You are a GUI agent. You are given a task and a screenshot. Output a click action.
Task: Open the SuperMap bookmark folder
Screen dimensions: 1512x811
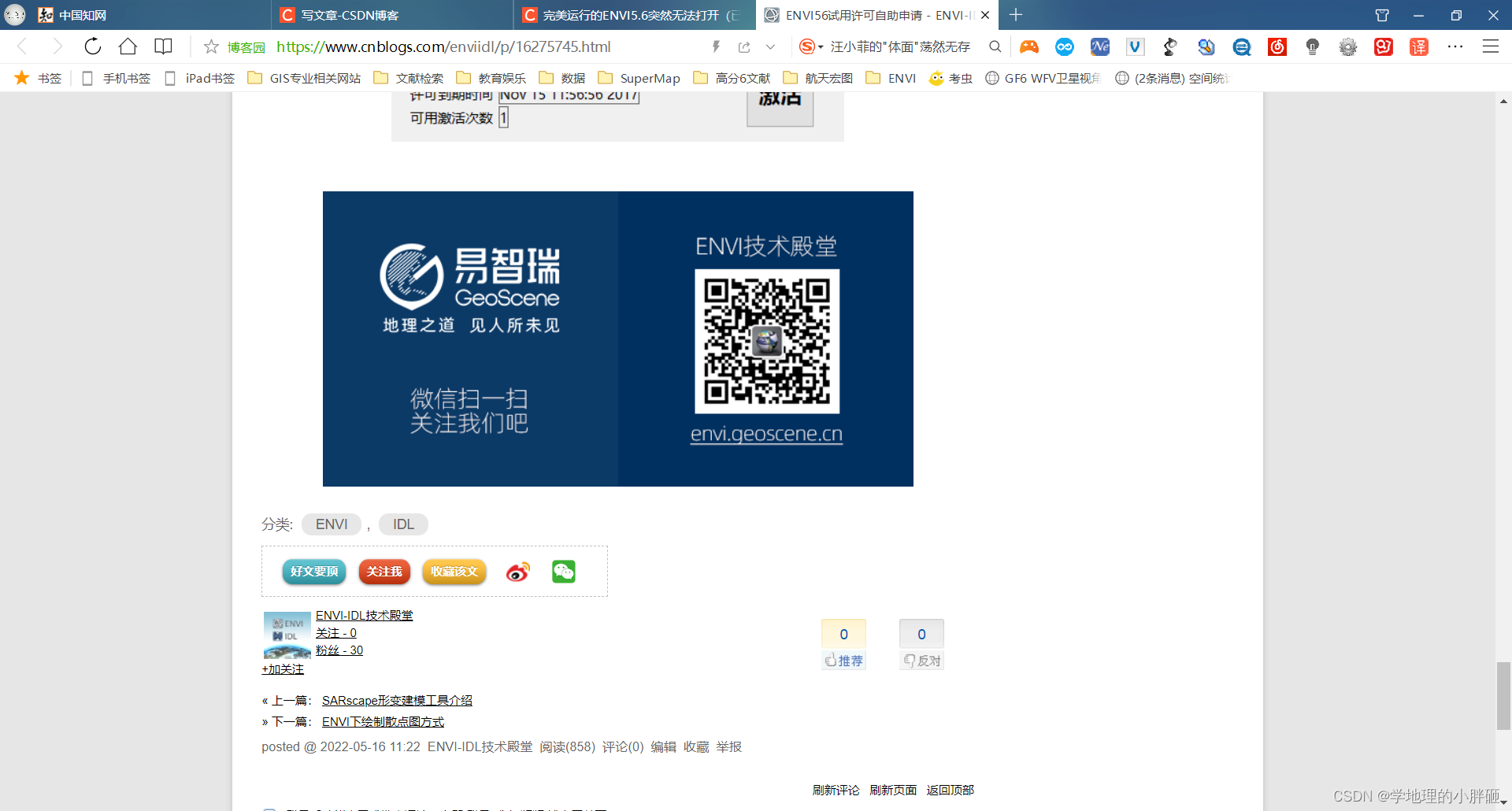(639, 78)
